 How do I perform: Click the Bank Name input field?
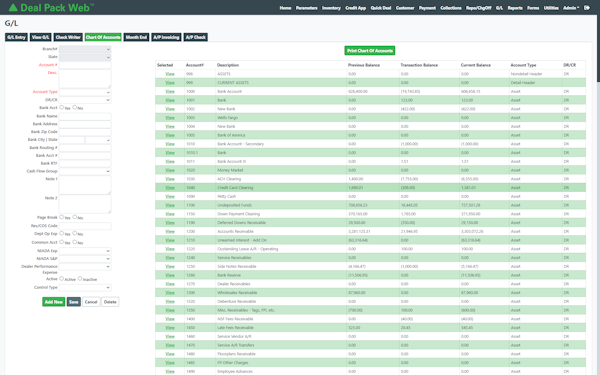(x=85, y=116)
